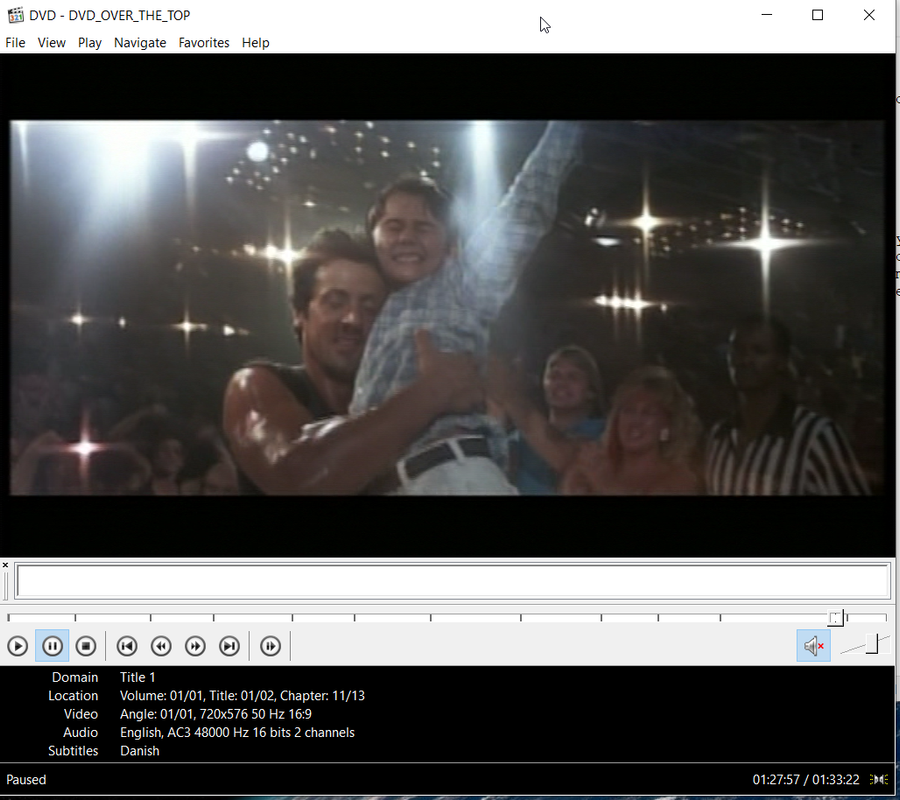Click the Subtitles value Danish
This screenshot has width=900, height=800.
(139, 751)
